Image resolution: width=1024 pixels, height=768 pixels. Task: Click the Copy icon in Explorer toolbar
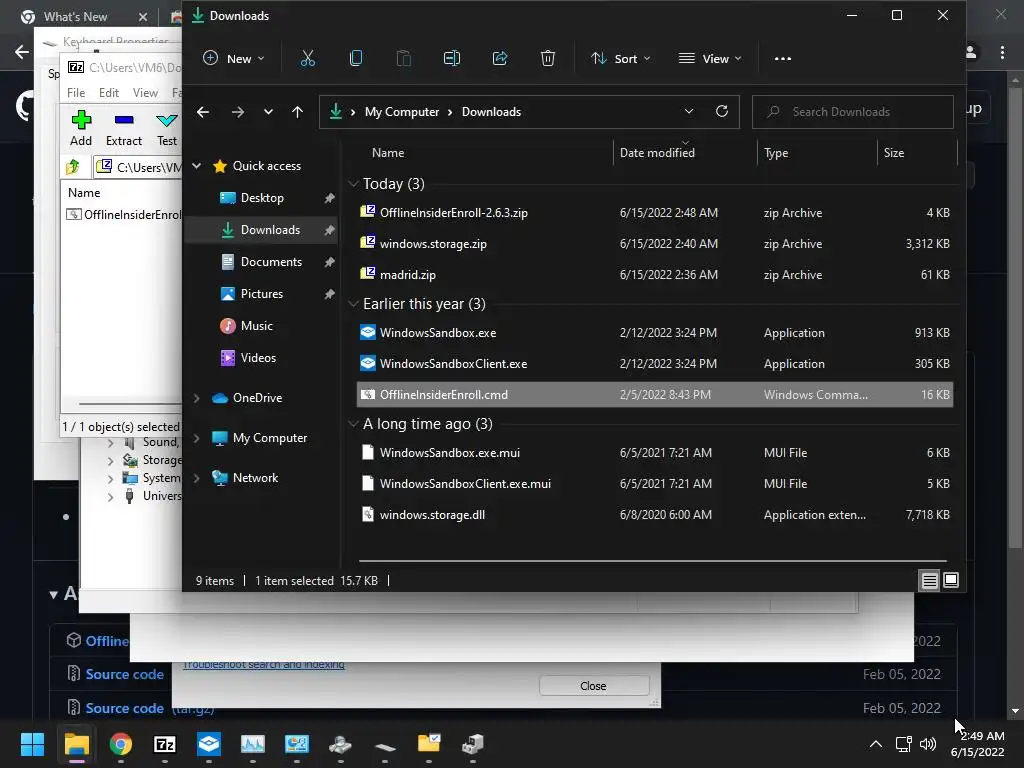point(356,58)
